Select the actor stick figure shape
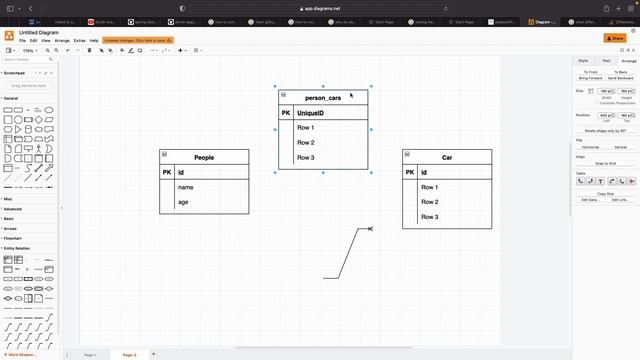Image resolution: width=640 pixels, height=360 pixels. pos(39,149)
